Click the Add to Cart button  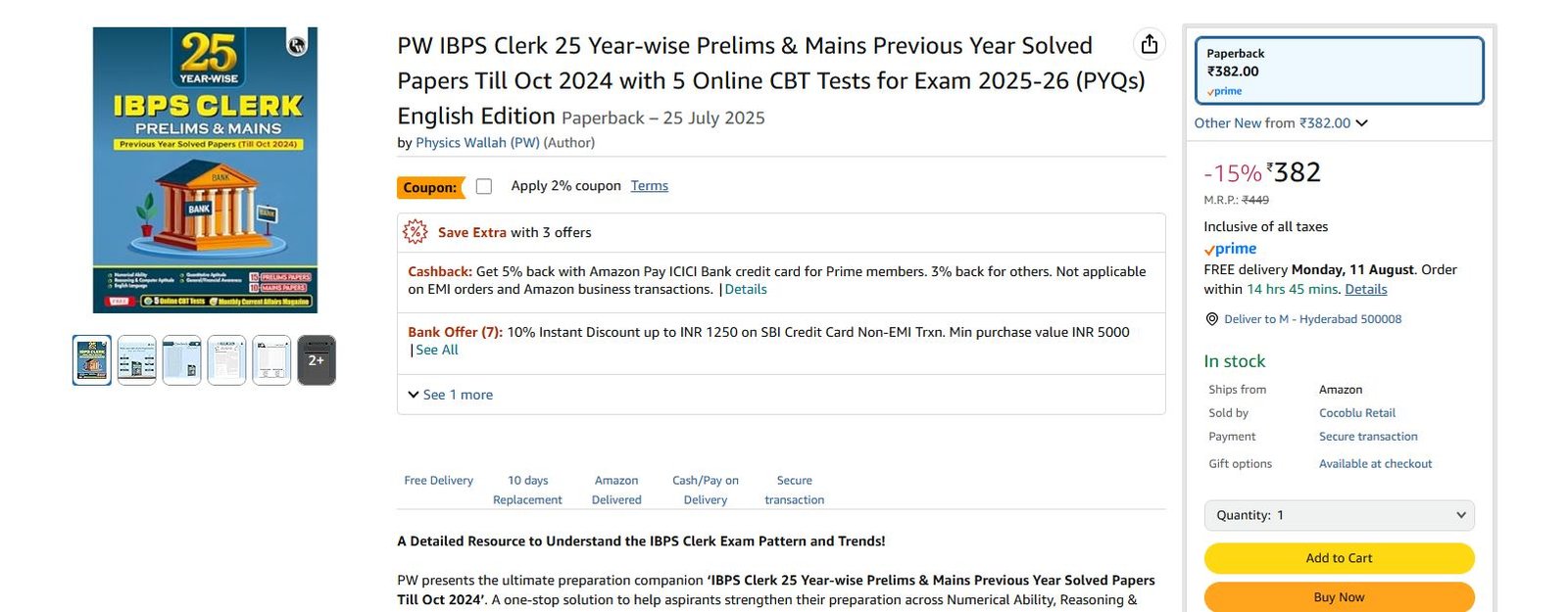(1339, 558)
